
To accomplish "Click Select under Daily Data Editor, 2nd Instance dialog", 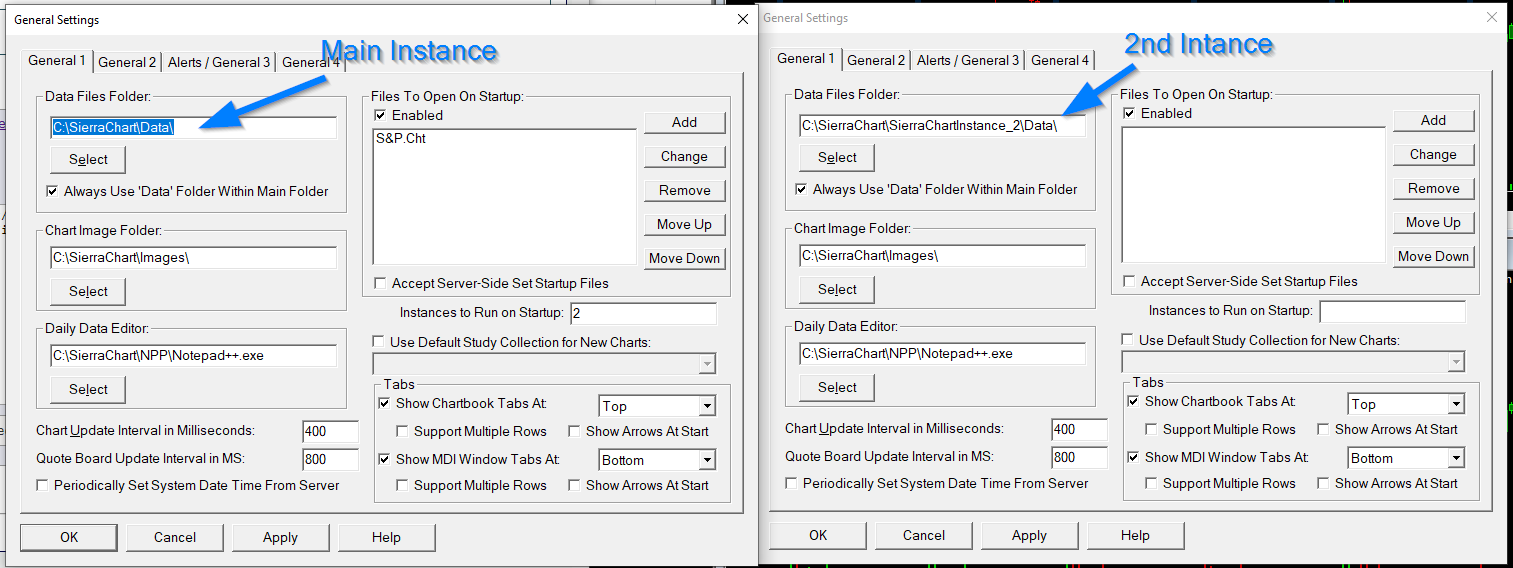I will pos(837,387).
